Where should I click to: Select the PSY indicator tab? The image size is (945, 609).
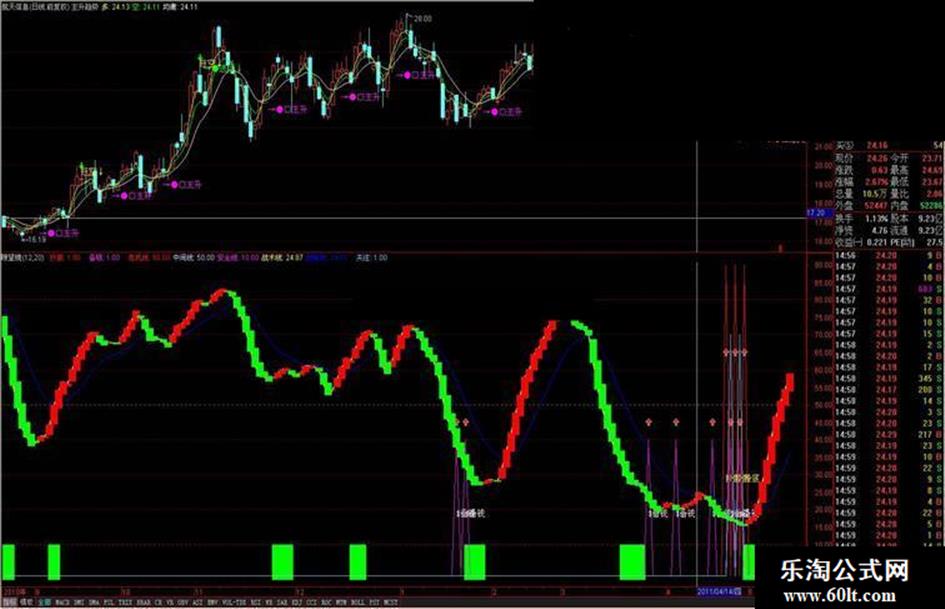point(374,602)
